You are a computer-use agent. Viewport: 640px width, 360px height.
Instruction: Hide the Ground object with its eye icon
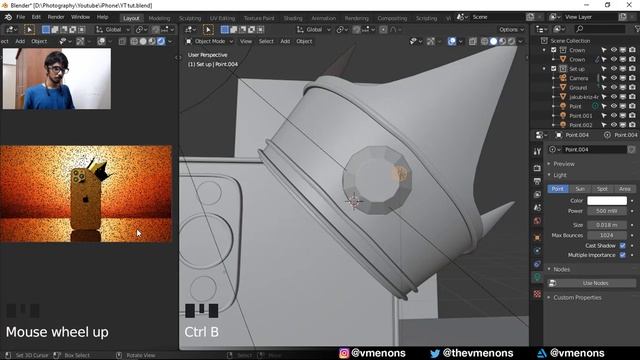(x=613, y=87)
